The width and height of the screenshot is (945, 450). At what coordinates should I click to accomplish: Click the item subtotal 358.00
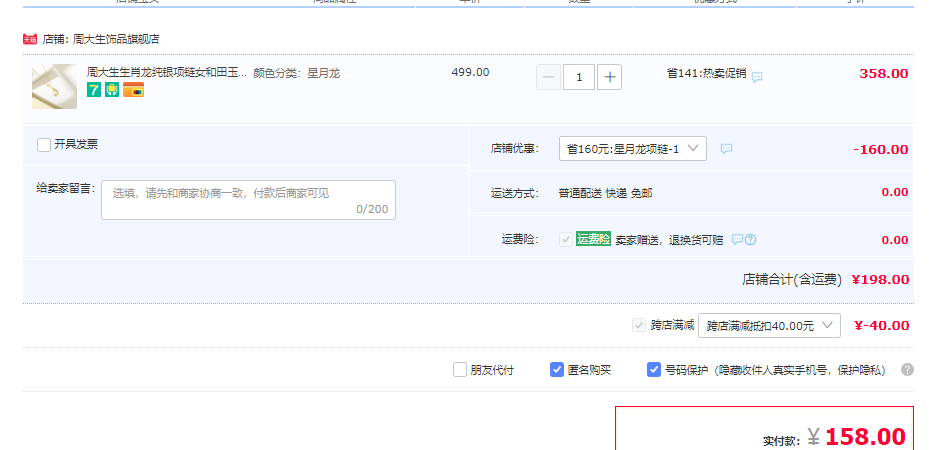pos(884,73)
